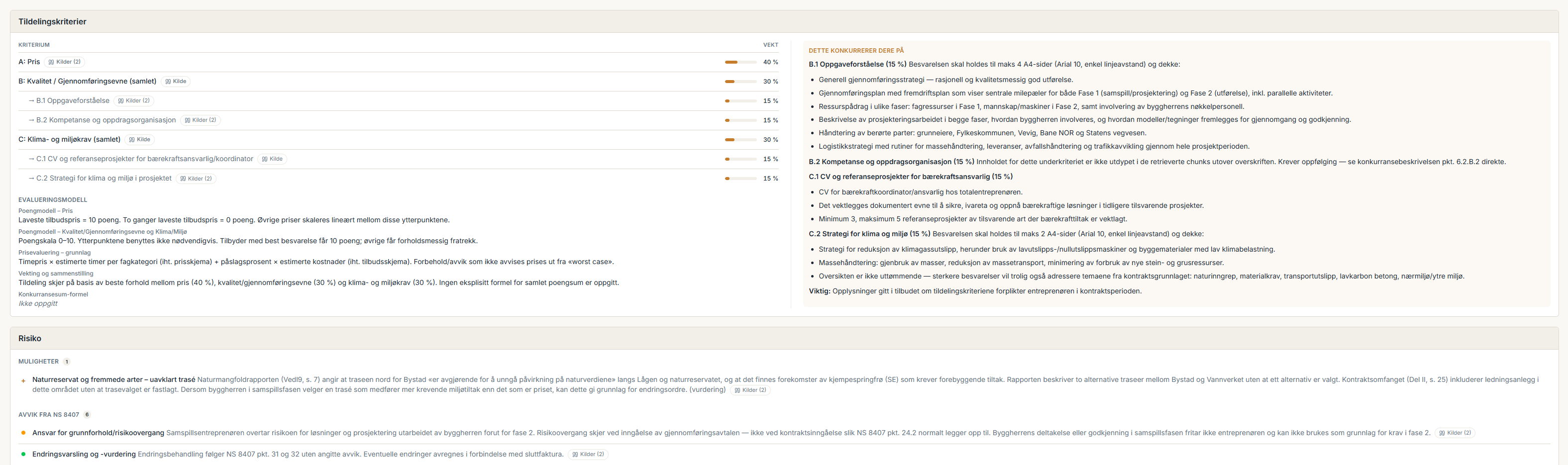This screenshot has height=465, width=1568.
Task: Show Kilder (2) for C.2 Strategi for klima row
Action: tap(196, 179)
